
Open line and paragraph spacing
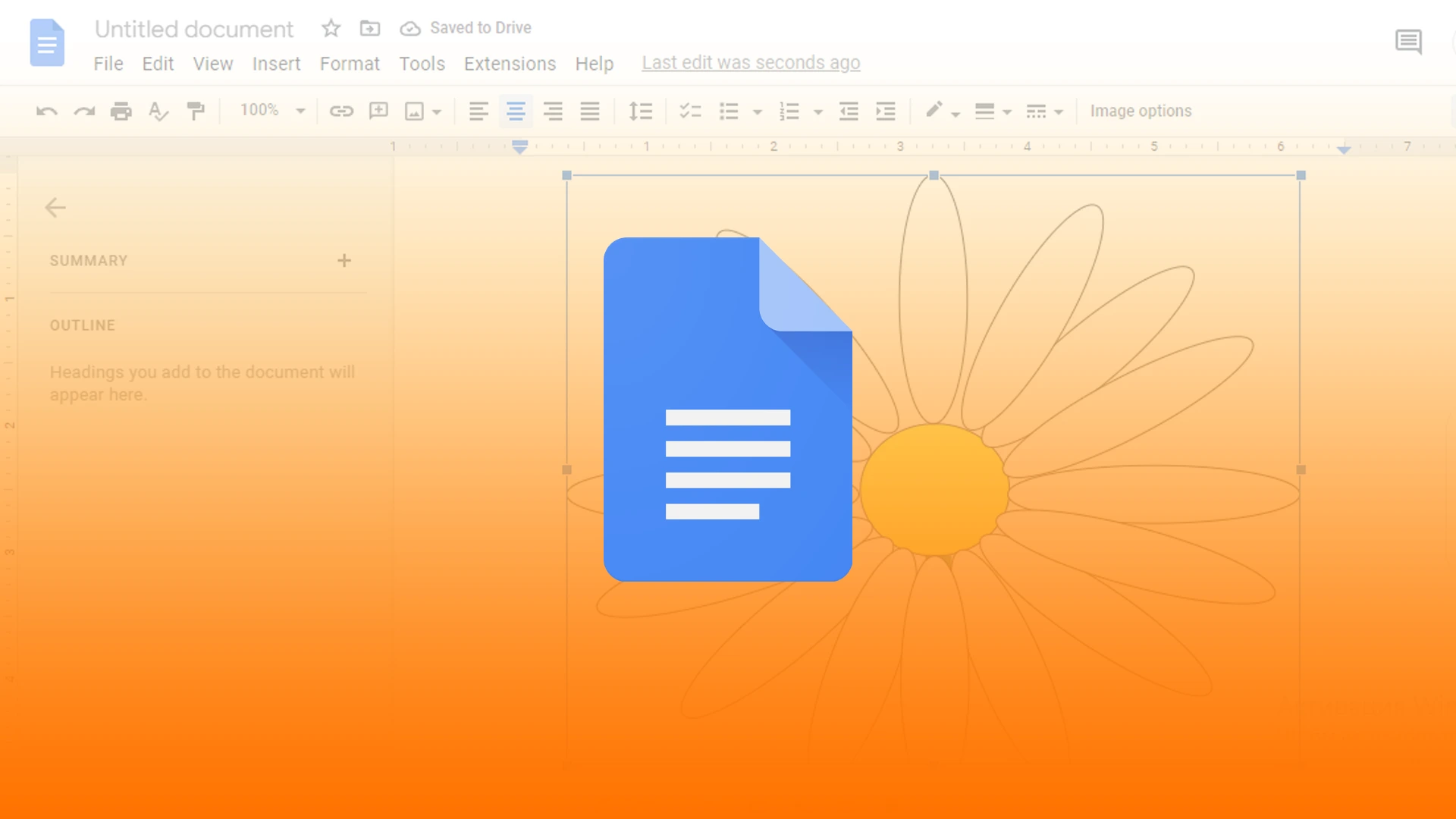[641, 111]
